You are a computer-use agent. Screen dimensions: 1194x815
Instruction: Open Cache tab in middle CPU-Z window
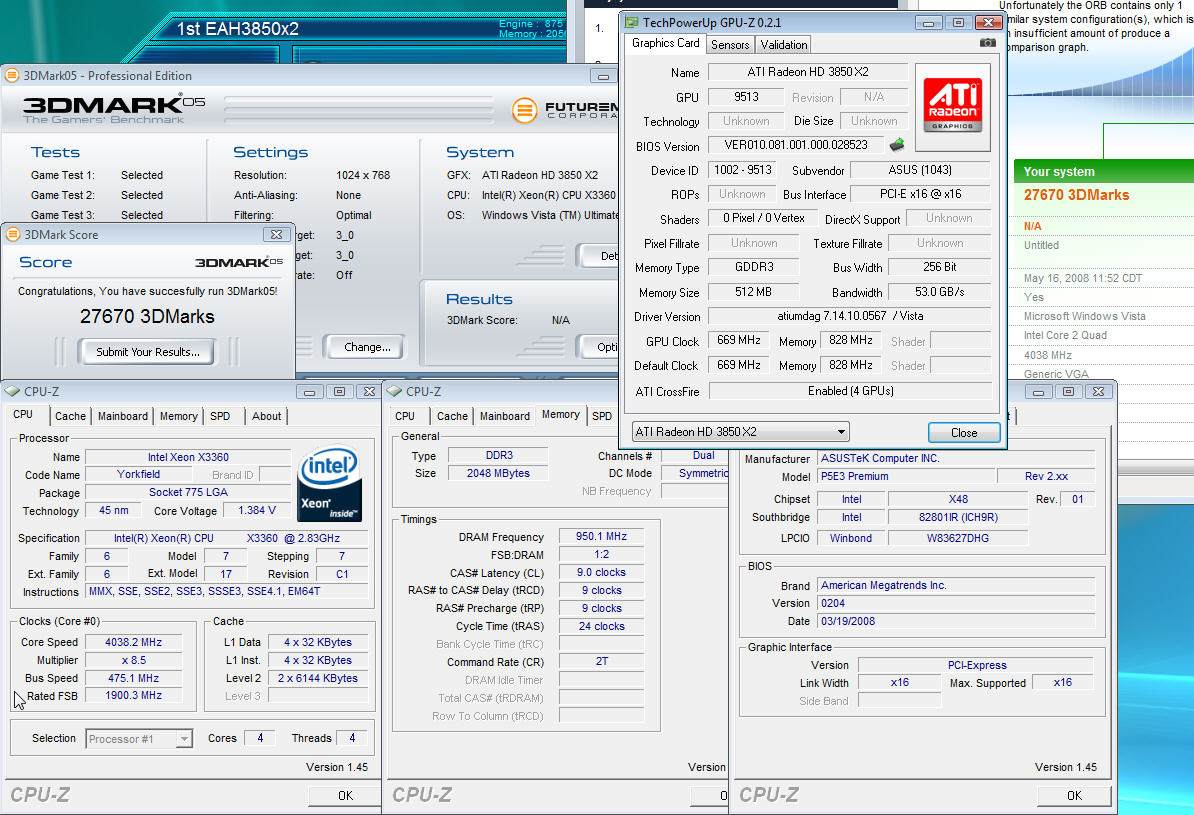(x=452, y=416)
